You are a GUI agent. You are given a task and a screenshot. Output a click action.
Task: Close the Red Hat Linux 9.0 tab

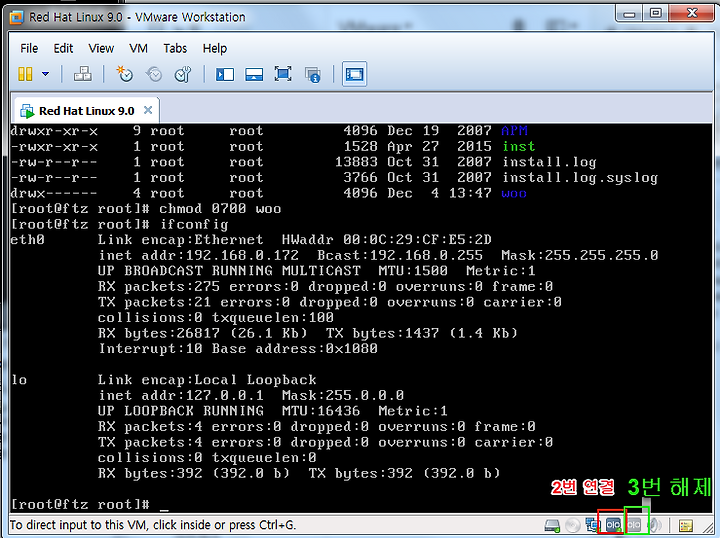tap(148, 110)
